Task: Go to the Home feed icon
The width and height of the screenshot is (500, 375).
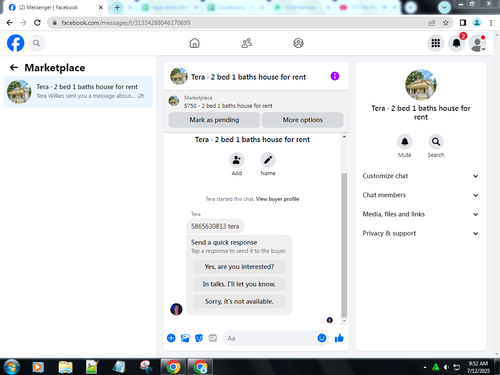Action: [x=195, y=43]
